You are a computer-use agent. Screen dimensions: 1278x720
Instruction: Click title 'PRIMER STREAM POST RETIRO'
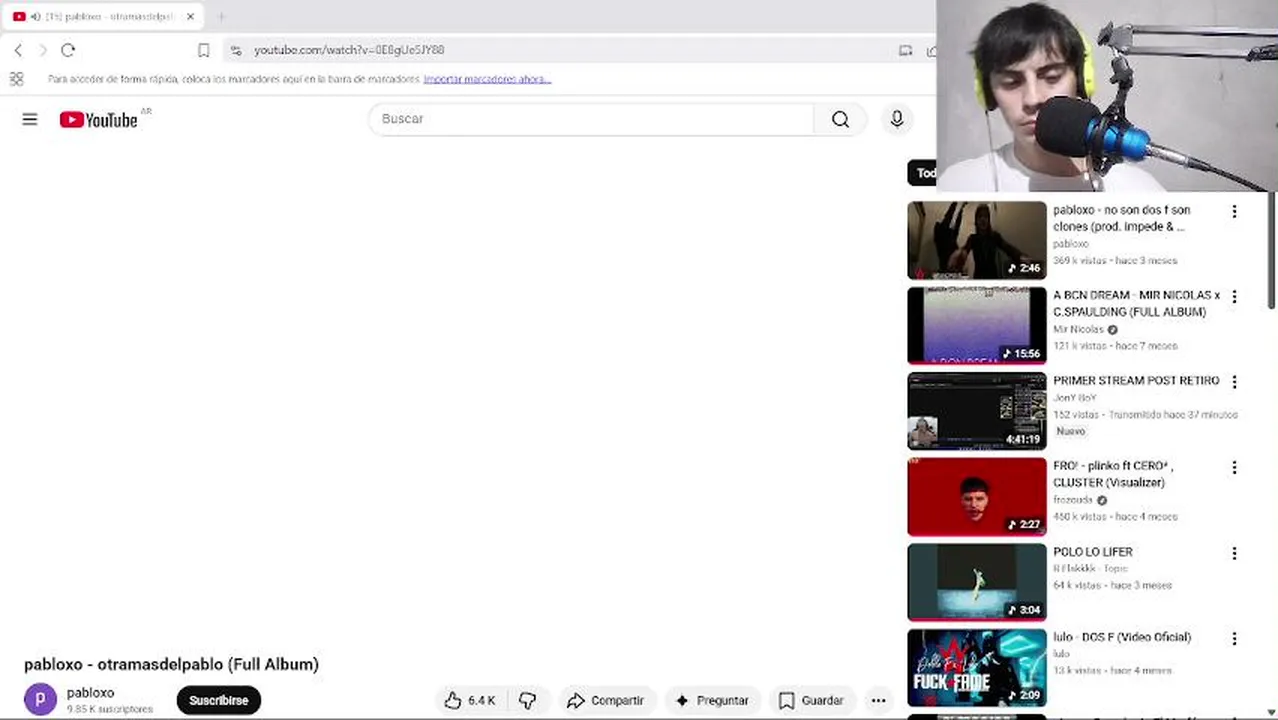point(1136,381)
